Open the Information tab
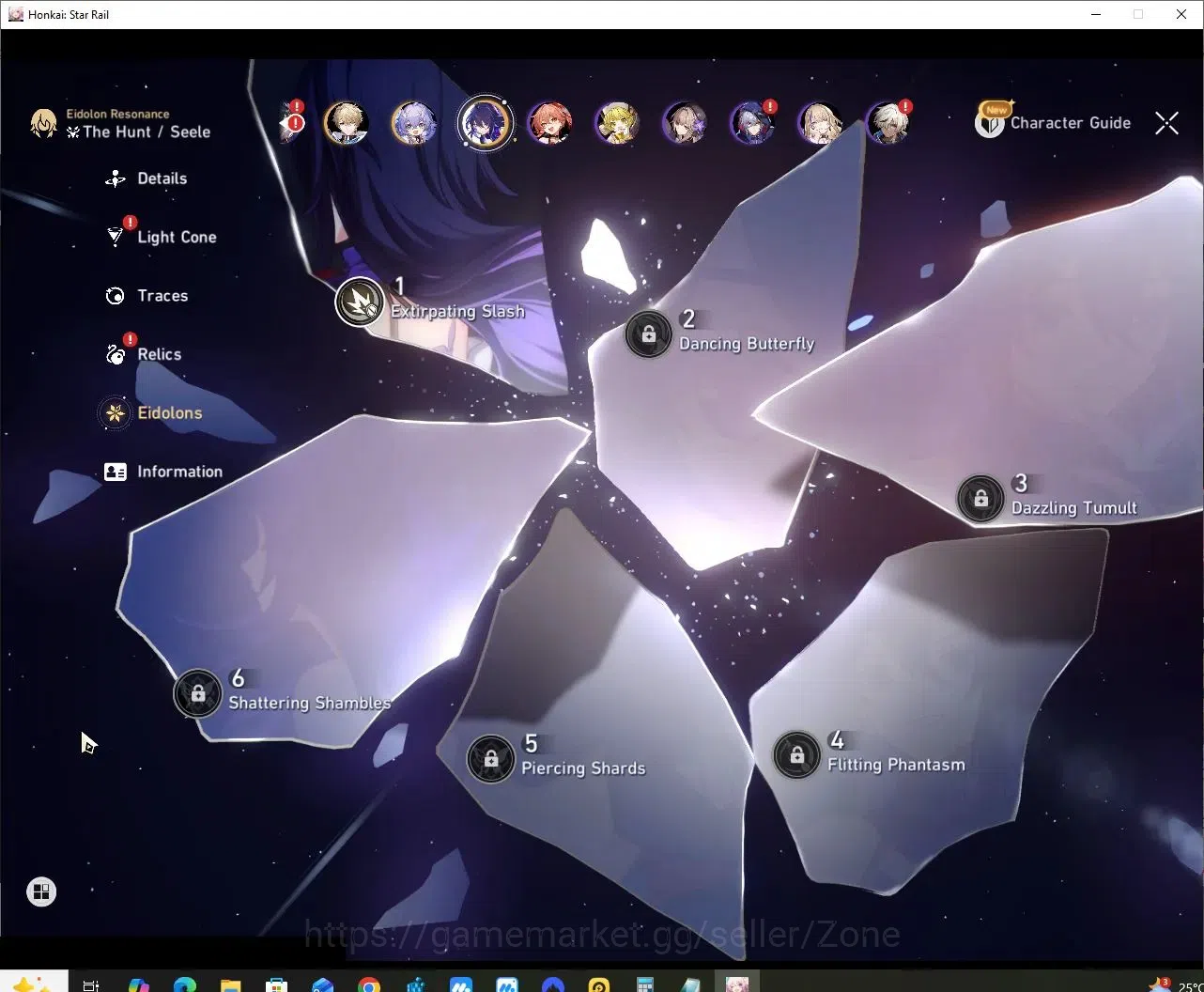Image resolution: width=1204 pixels, height=992 pixels. (163, 472)
